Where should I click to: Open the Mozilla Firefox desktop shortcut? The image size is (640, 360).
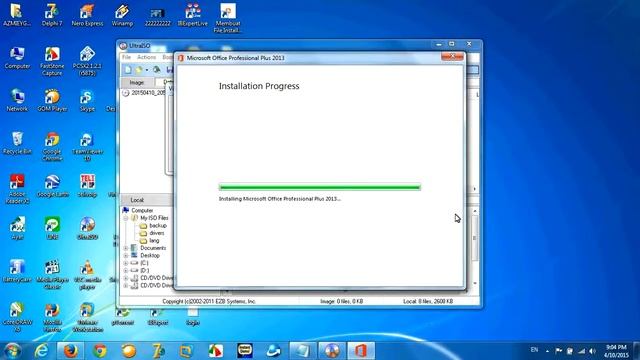point(52,317)
